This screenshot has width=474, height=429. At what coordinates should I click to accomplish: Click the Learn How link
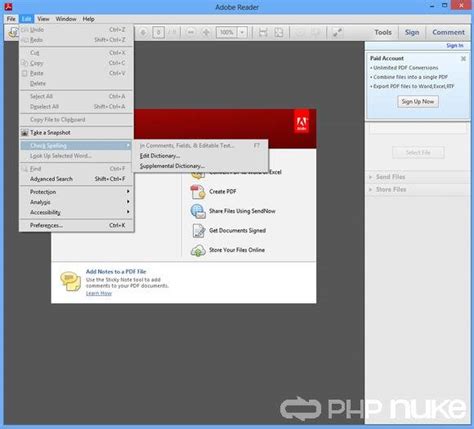[99, 293]
